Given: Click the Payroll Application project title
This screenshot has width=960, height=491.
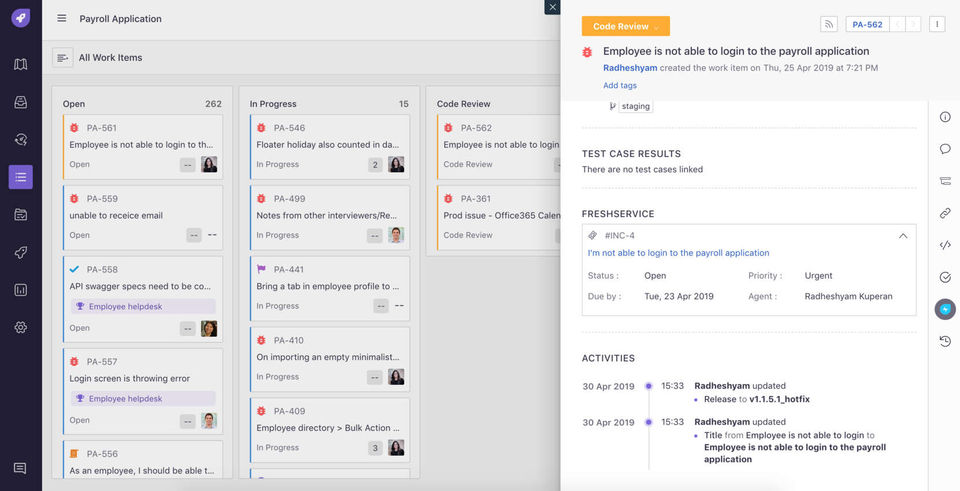Looking at the screenshot, I should [121, 19].
